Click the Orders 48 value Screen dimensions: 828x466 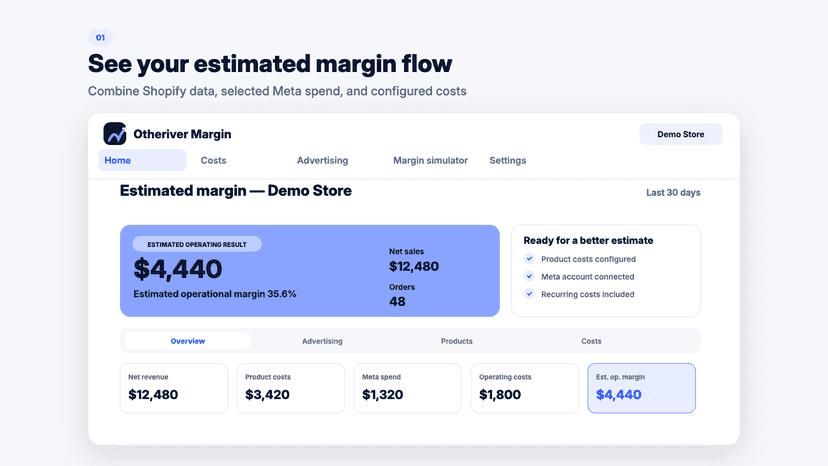point(397,301)
